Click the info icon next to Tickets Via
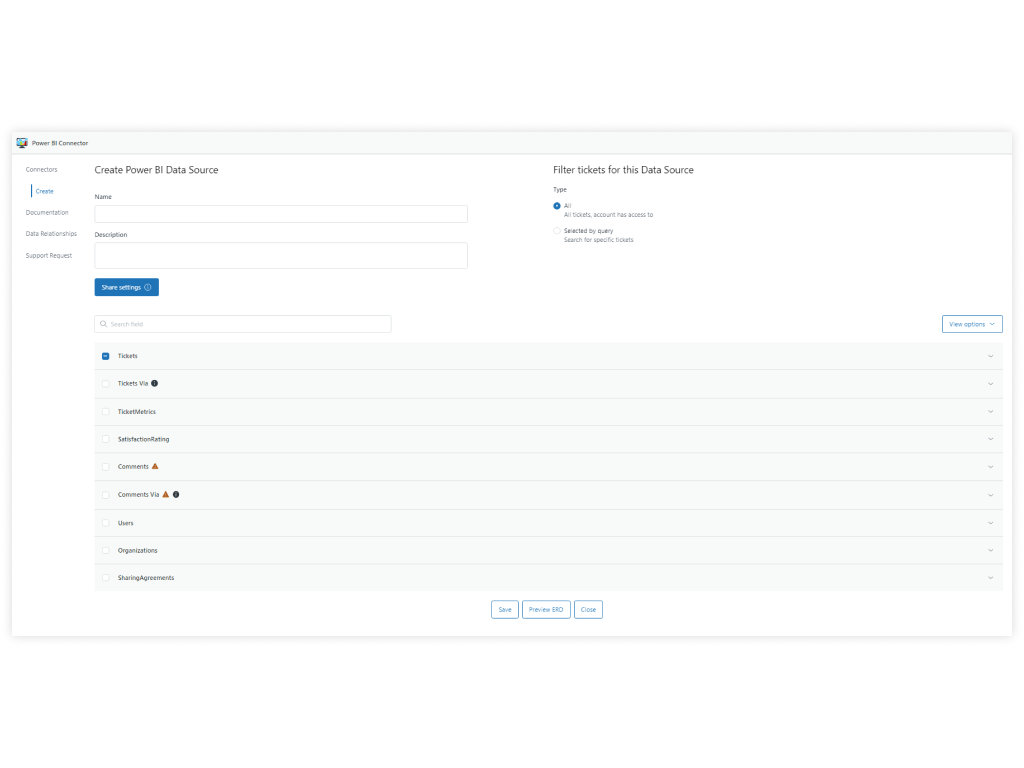This screenshot has height=768, width=1024. pos(153,383)
